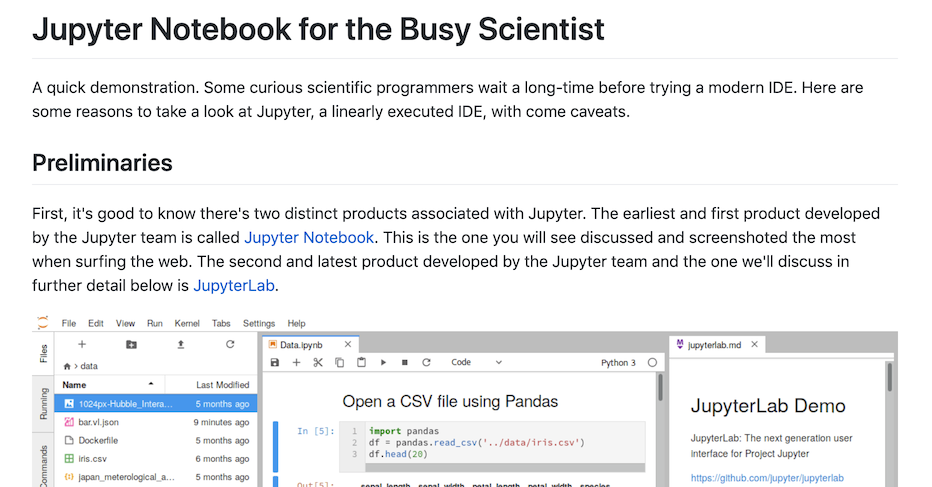
Task: Sort files by the Name column header
Action: click(109, 385)
